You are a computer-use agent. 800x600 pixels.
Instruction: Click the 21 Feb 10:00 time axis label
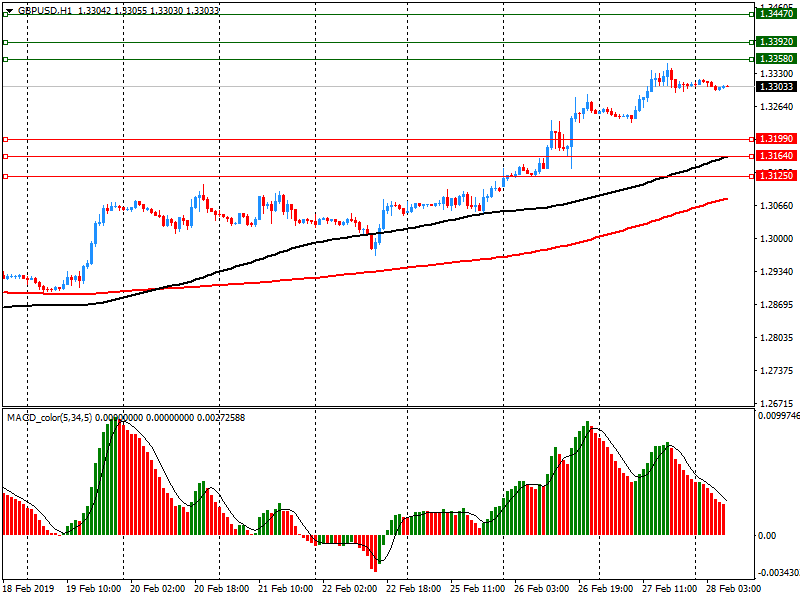(286, 588)
